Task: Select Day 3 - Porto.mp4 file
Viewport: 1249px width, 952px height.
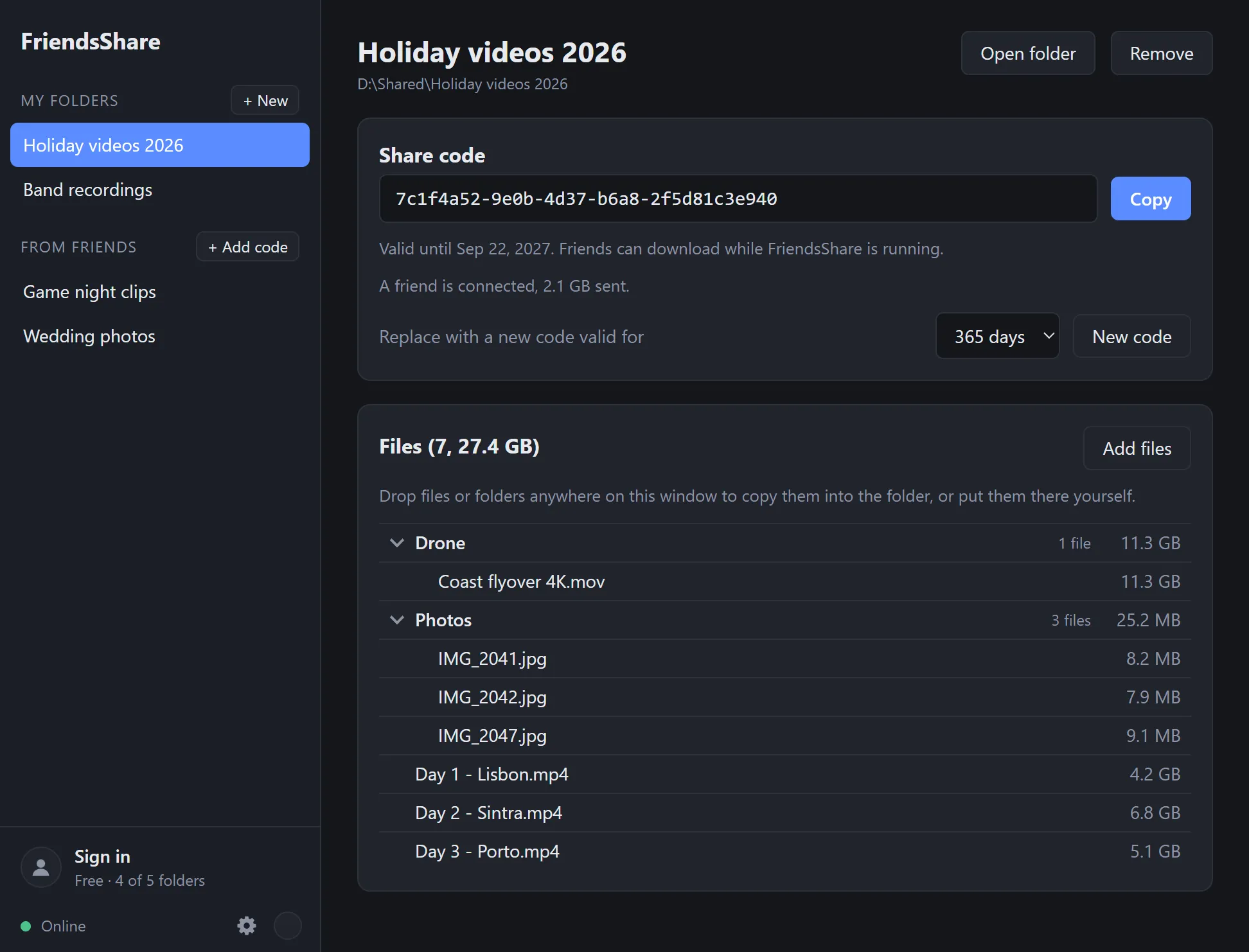Action: point(784,851)
